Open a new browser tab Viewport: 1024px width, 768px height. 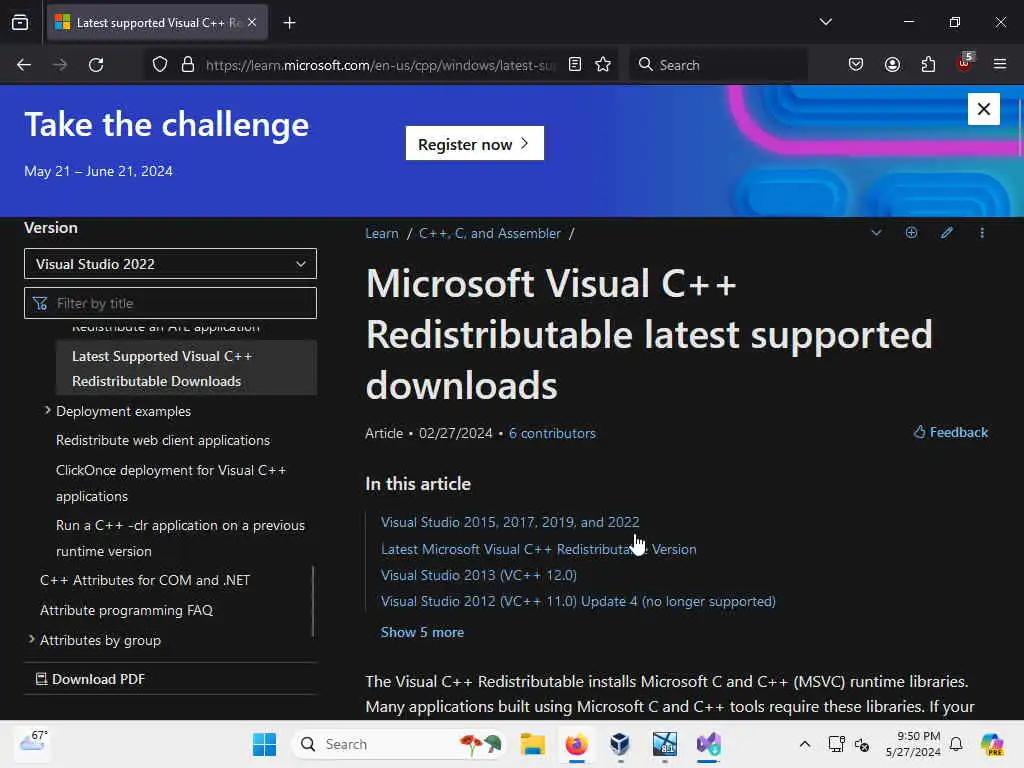[289, 23]
